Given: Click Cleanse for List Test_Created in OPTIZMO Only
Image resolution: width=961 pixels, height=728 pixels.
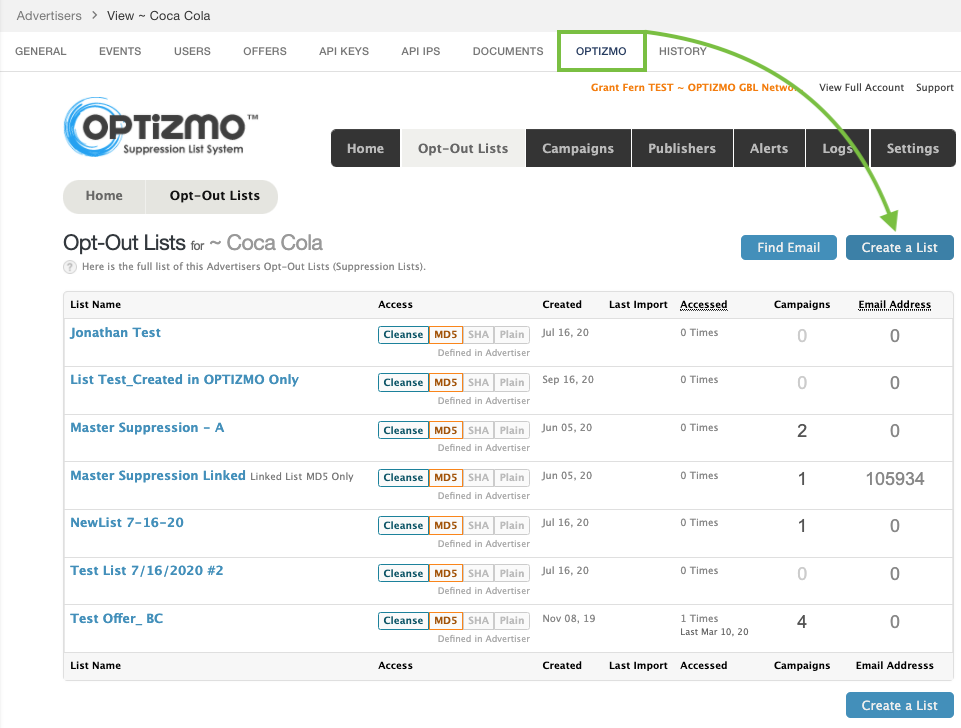Looking at the screenshot, I should click(x=403, y=382).
